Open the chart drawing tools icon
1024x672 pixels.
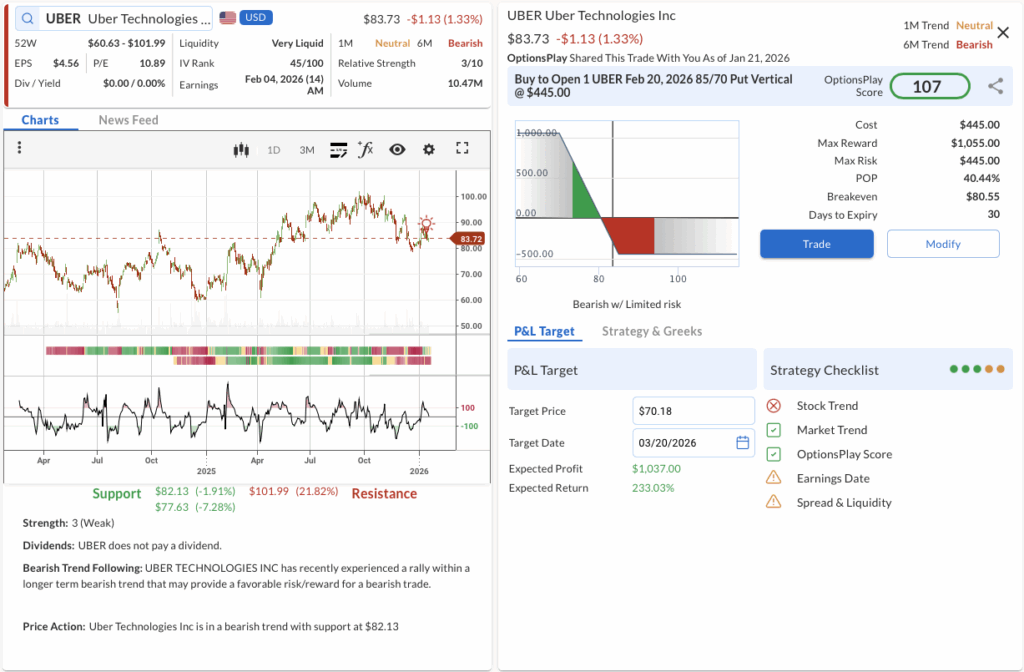point(338,150)
